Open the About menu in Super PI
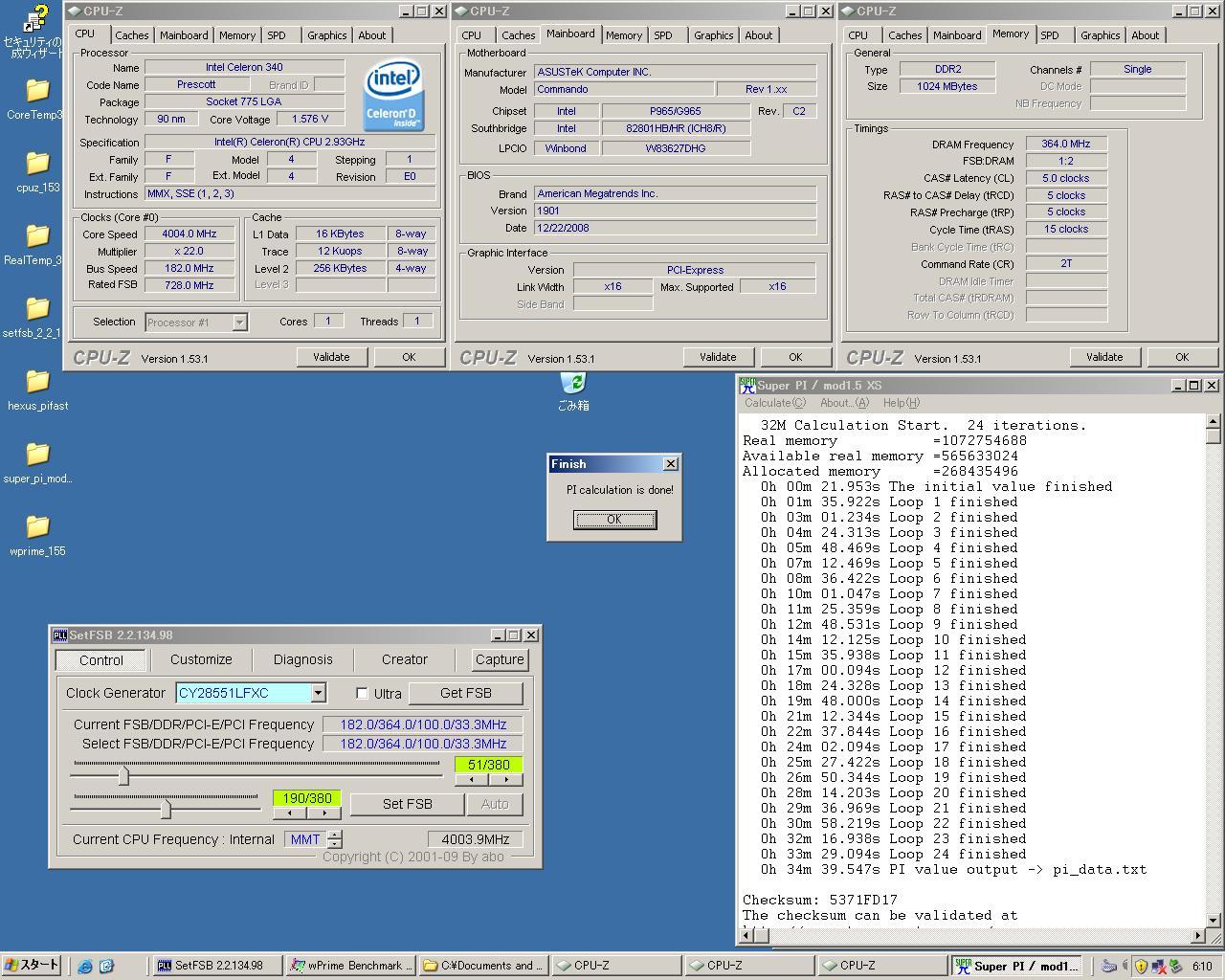 (843, 403)
